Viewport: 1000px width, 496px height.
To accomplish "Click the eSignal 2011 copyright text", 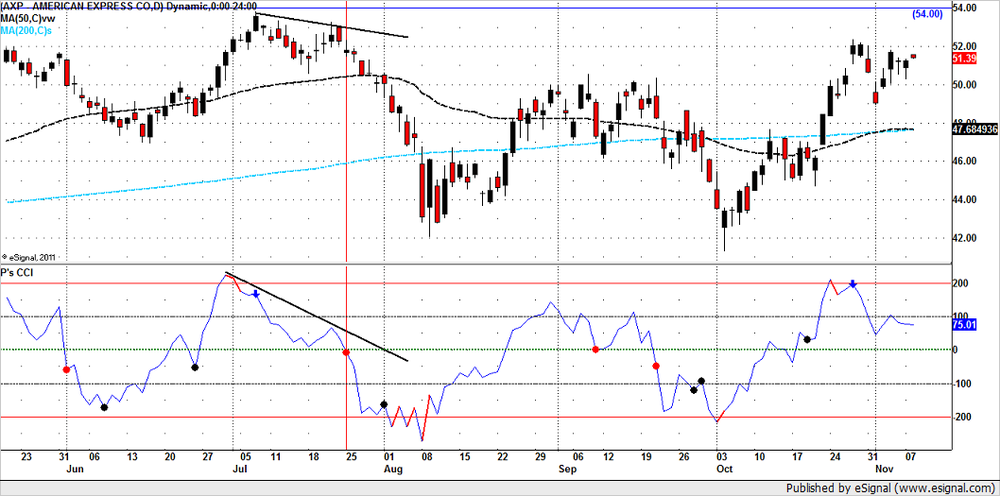I will (31, 258).
